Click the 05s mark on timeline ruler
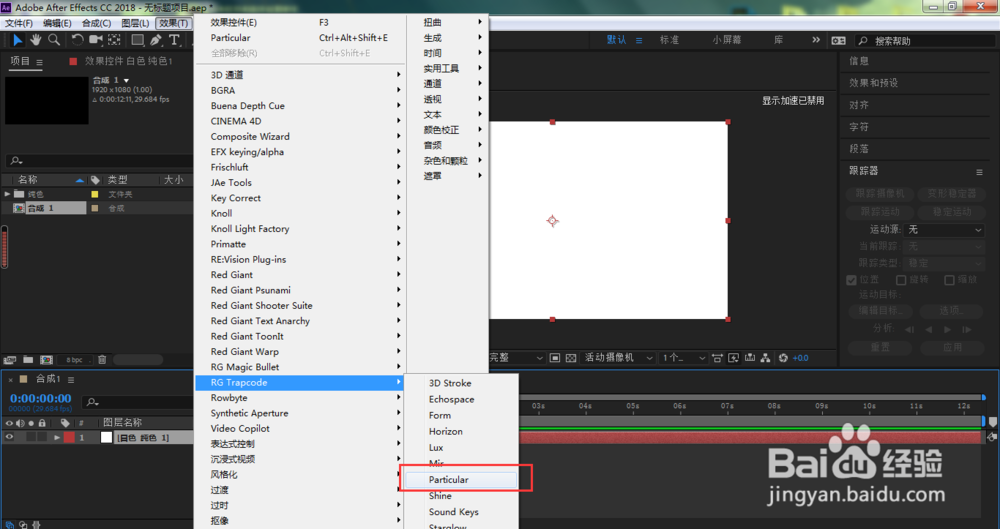This screenshot has width=1000, height=529. 632,406
